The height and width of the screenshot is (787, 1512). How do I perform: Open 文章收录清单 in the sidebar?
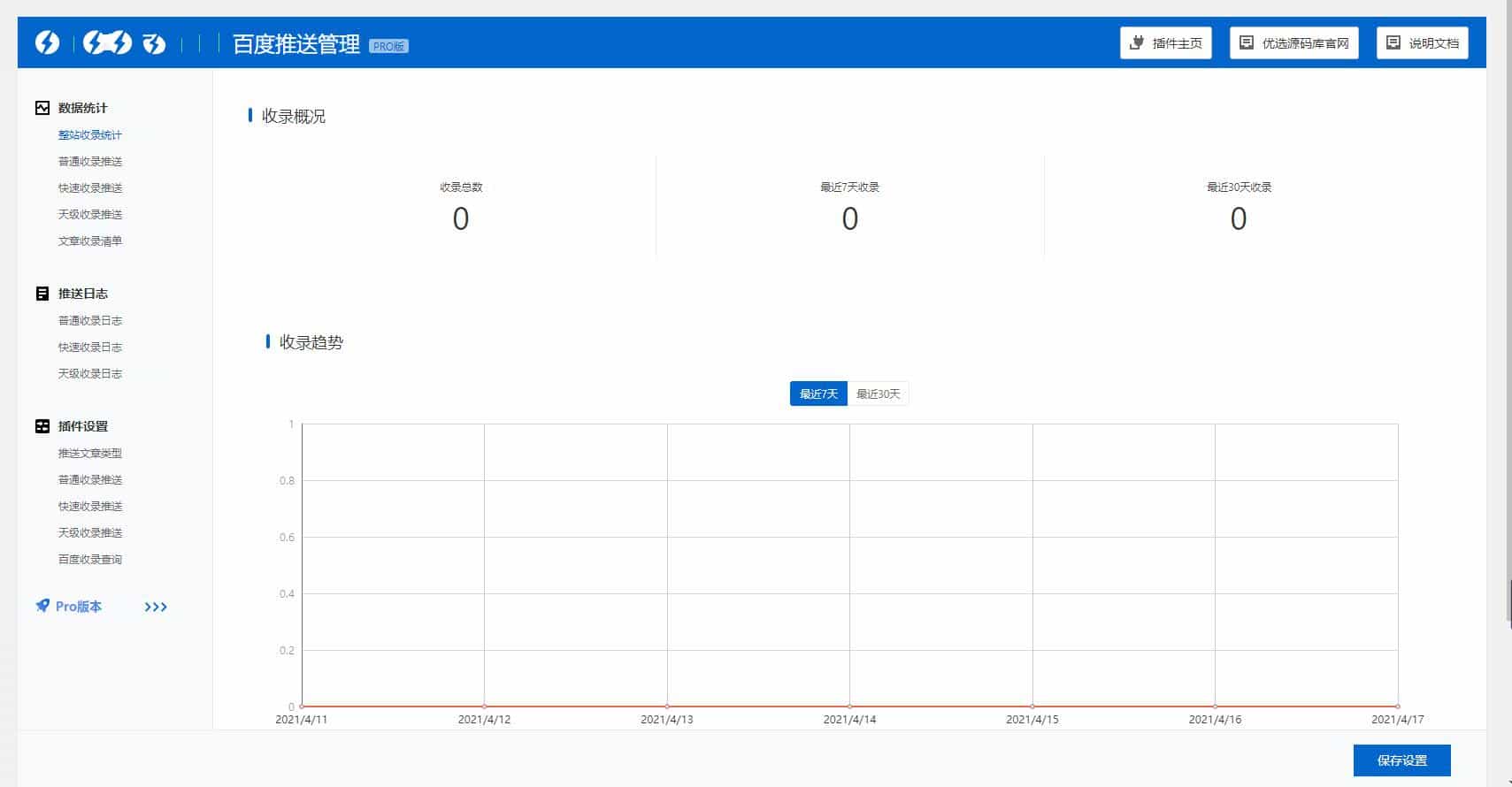point(90,241)
